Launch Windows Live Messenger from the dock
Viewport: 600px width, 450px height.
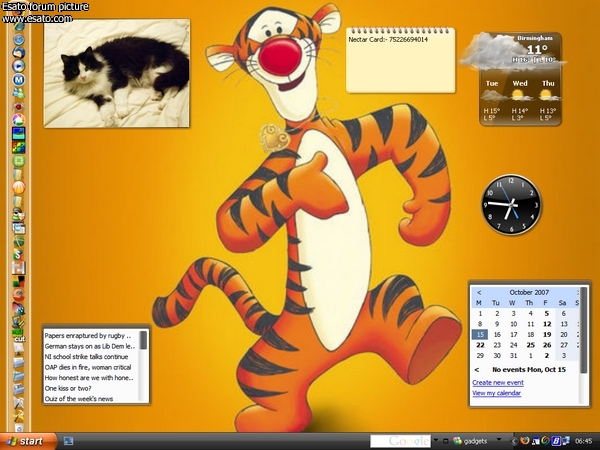(x=18, y=93)
